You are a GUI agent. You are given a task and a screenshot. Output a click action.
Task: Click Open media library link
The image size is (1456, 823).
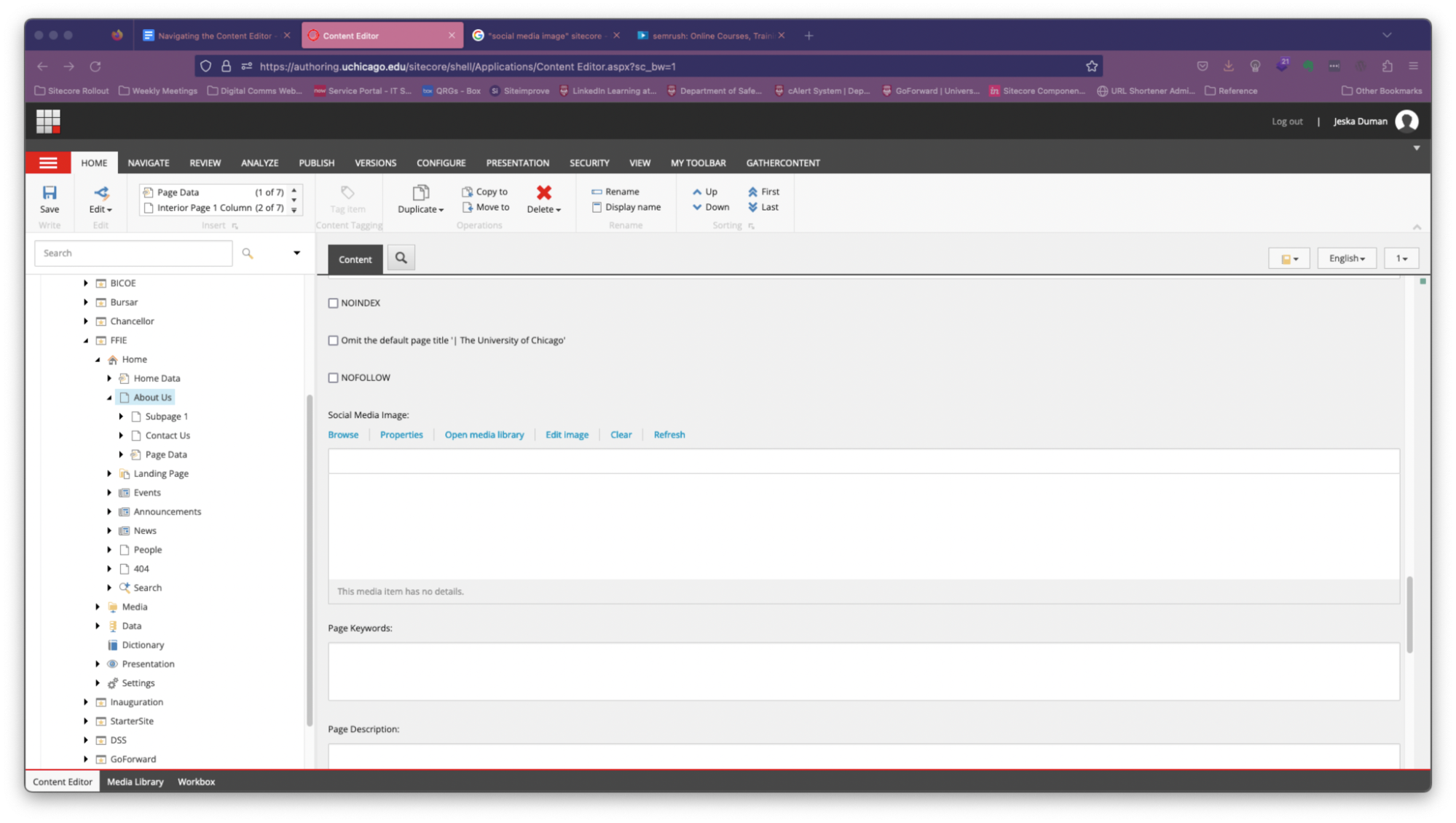pos(484,435)
